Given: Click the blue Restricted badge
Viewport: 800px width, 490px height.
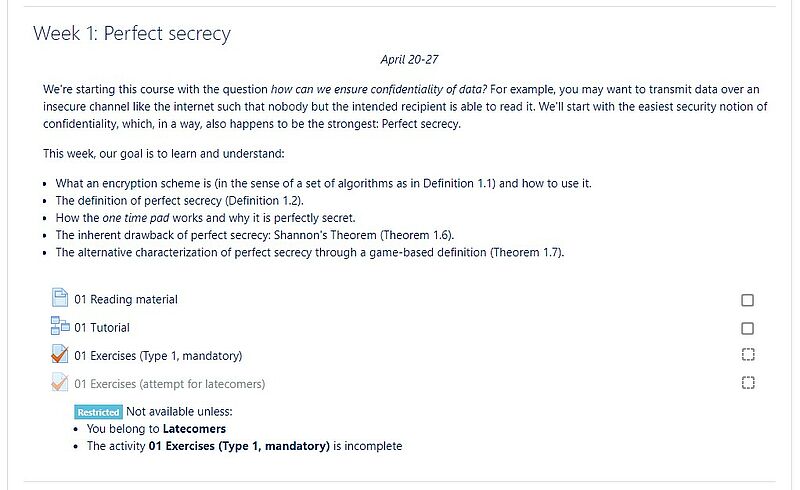Looking at the screenshot, I should tap(98, 412).
